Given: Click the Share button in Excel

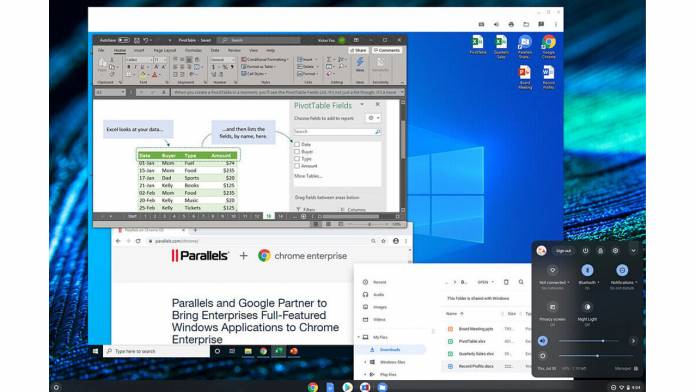Looking at the screenshot, I should 358,51.
